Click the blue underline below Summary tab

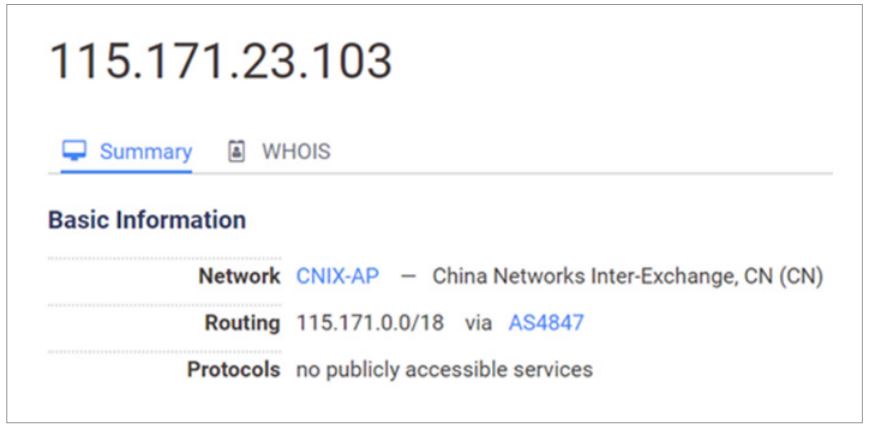tap(126, 171)
